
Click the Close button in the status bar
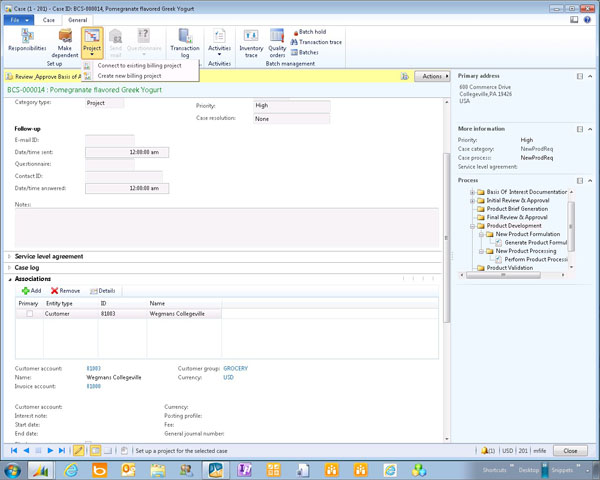click(x=569, y=451)
